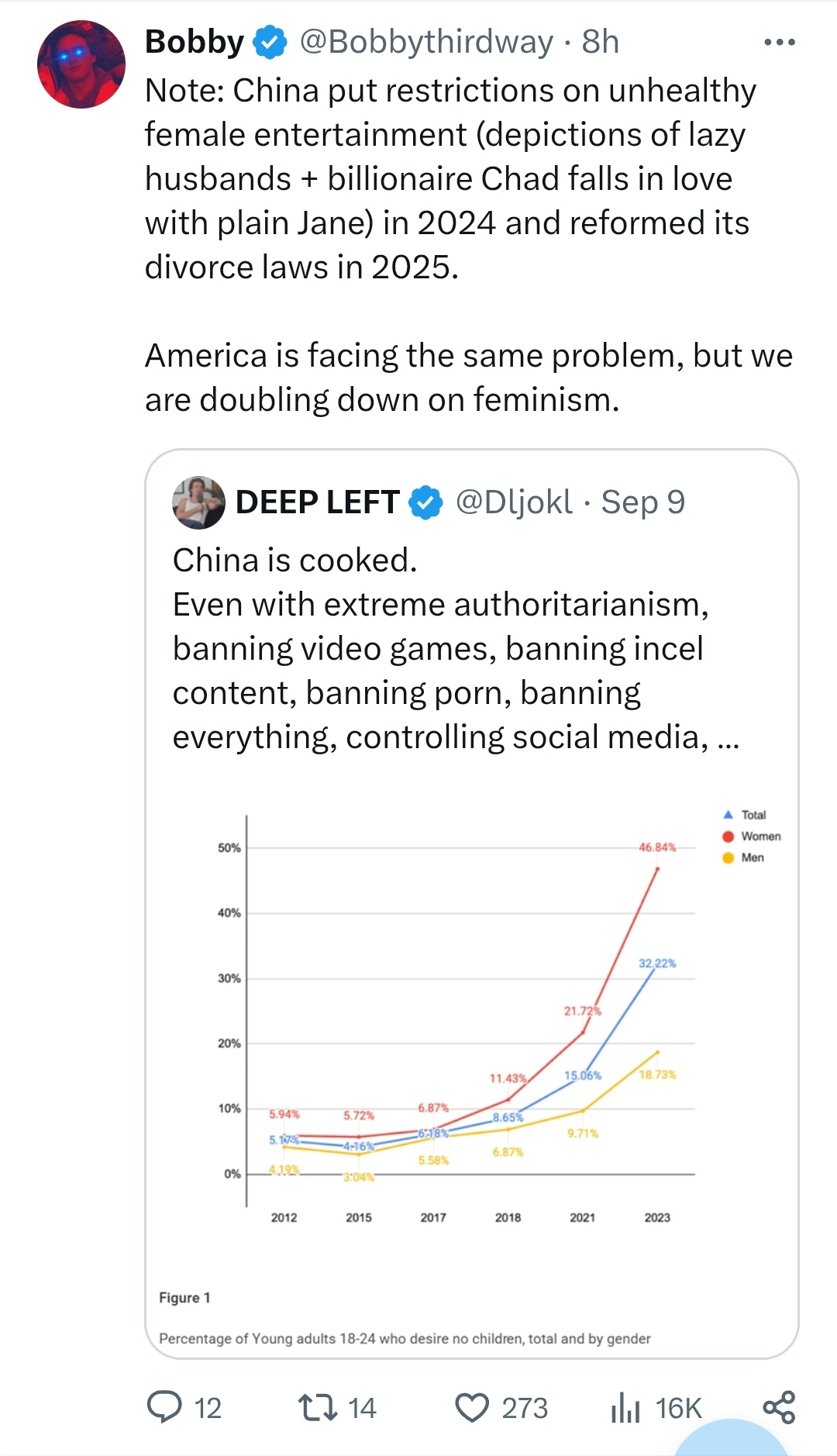Image resolution: width=837 pixels, height=1456 pixels.
Task: Tap the 8h timestamp
Action: click(x=601, y=42)
